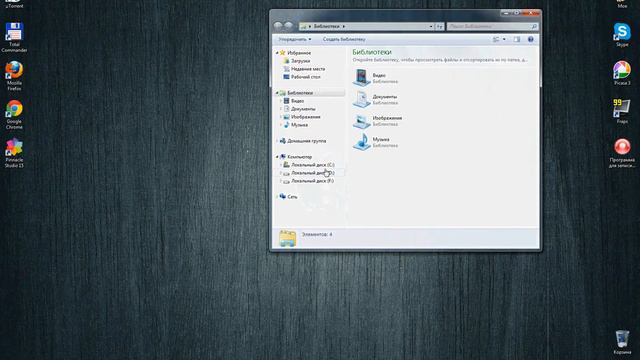
Task: Launch Mozilla Firefox from desktop
Action: pyautogui.click(x=14, y=76)
